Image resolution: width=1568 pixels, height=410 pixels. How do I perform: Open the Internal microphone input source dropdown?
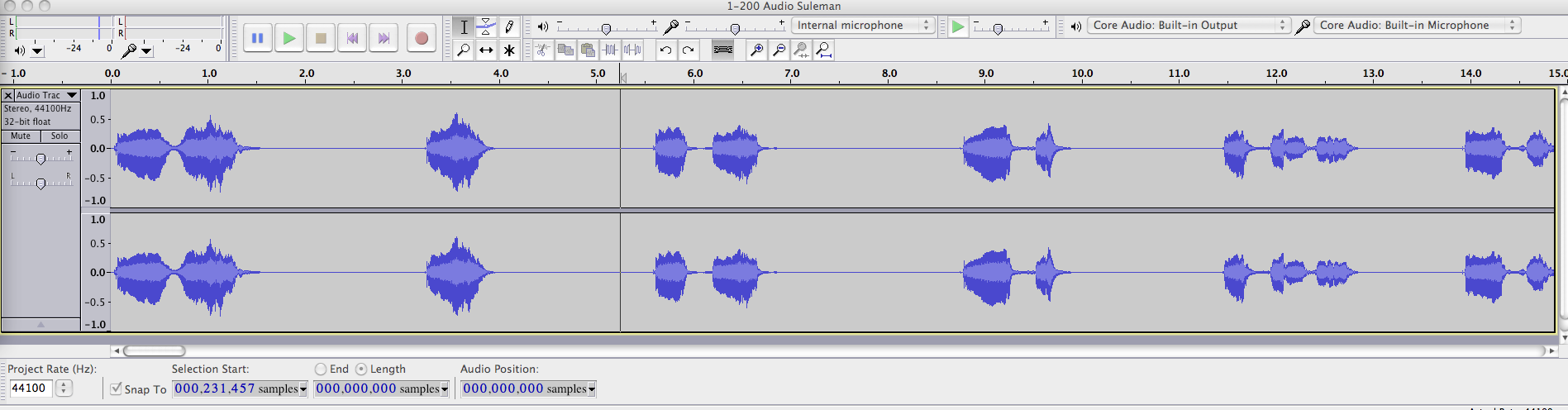coord(863,26)
